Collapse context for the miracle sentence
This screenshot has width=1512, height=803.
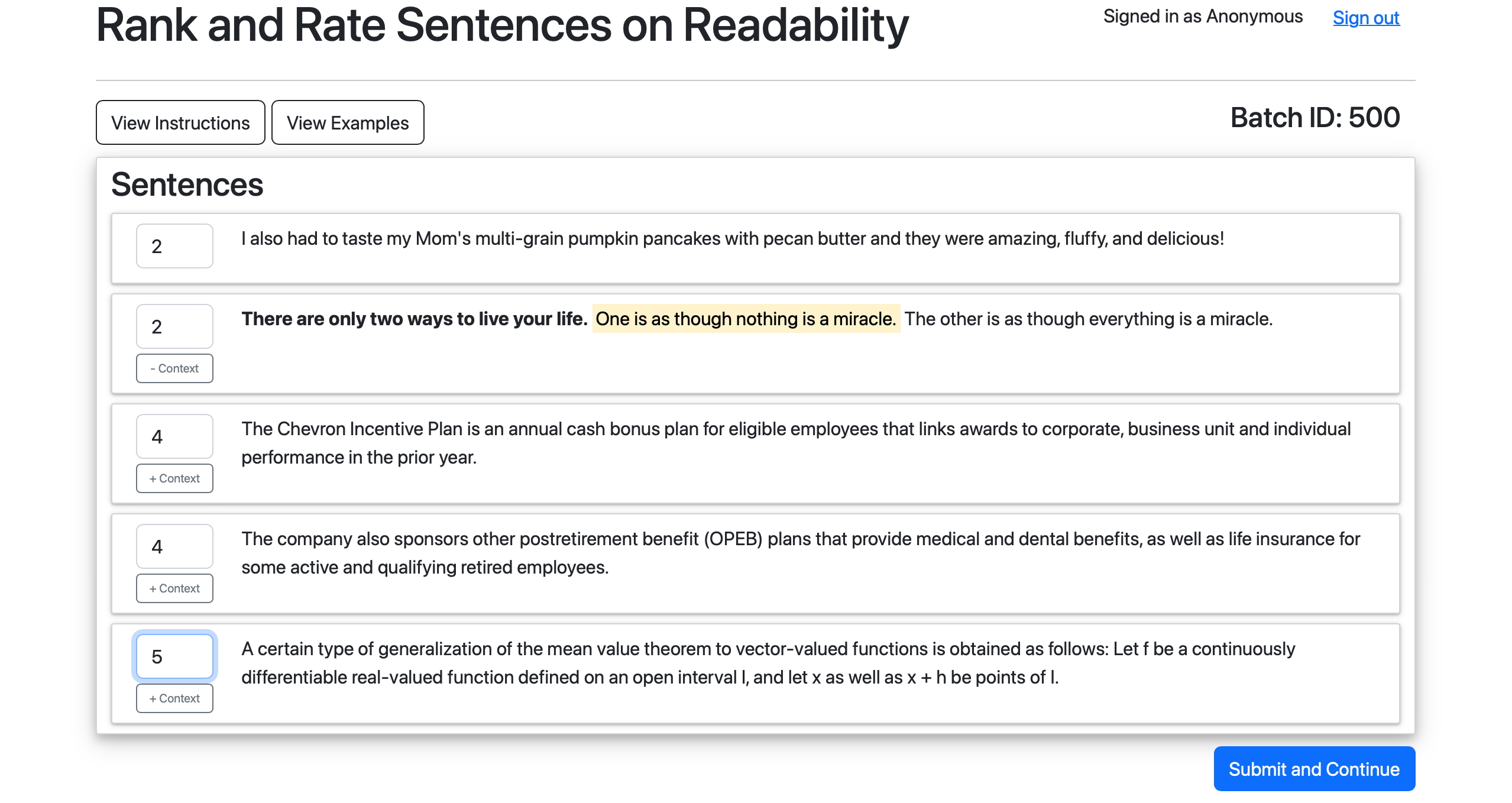pyautogui.click(x=174, y=368)
